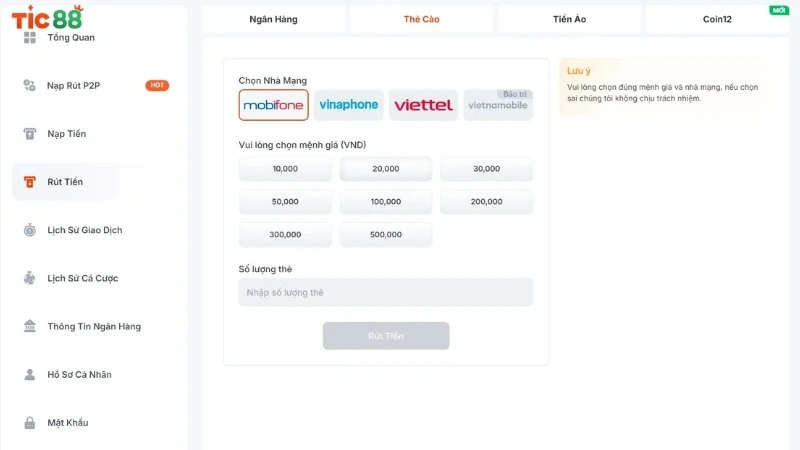The image size is (800, 450).
Task: Click the Rút Tiền withdraw sidebar icon
Action: tap(30, 182)
